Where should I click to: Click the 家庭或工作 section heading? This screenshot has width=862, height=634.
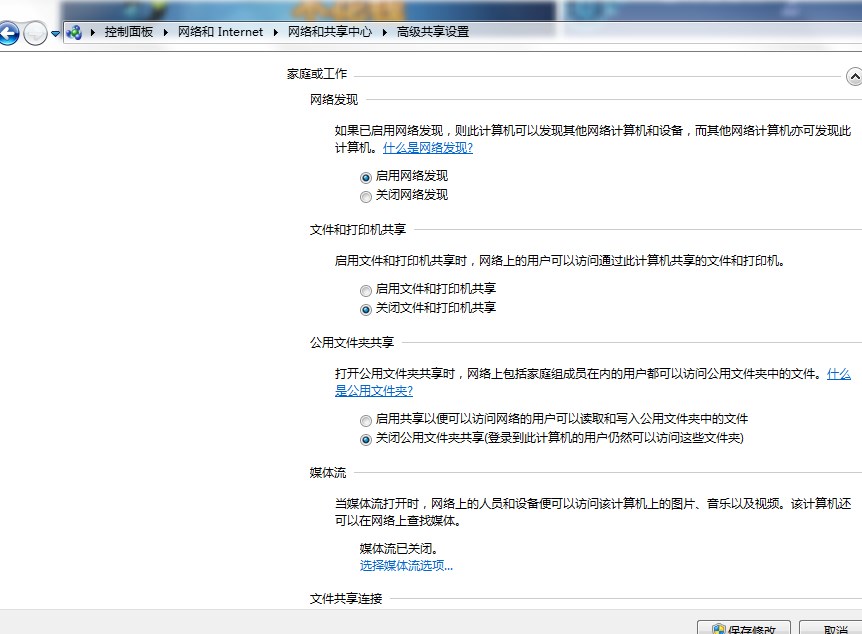317,74
